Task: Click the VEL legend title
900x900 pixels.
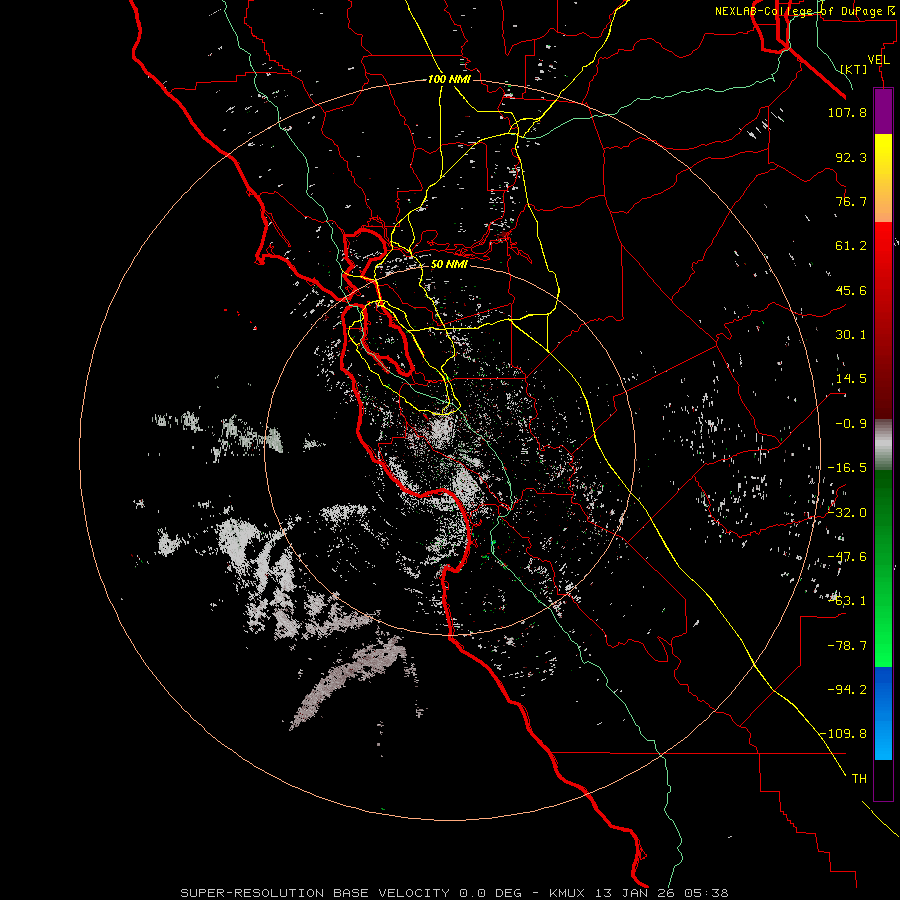Action: click(x=878, y=60)
